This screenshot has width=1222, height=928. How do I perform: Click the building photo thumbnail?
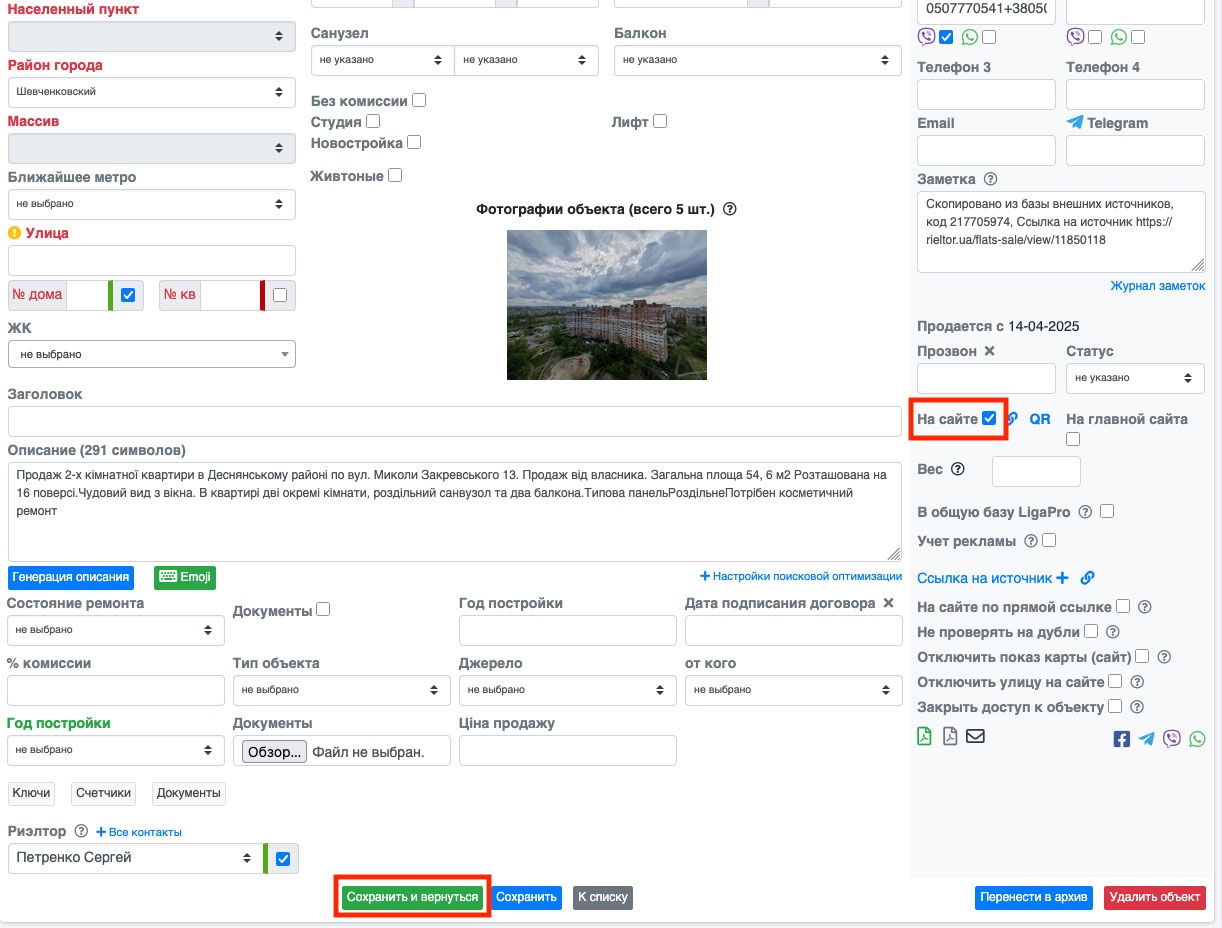[x=606, y=305]
